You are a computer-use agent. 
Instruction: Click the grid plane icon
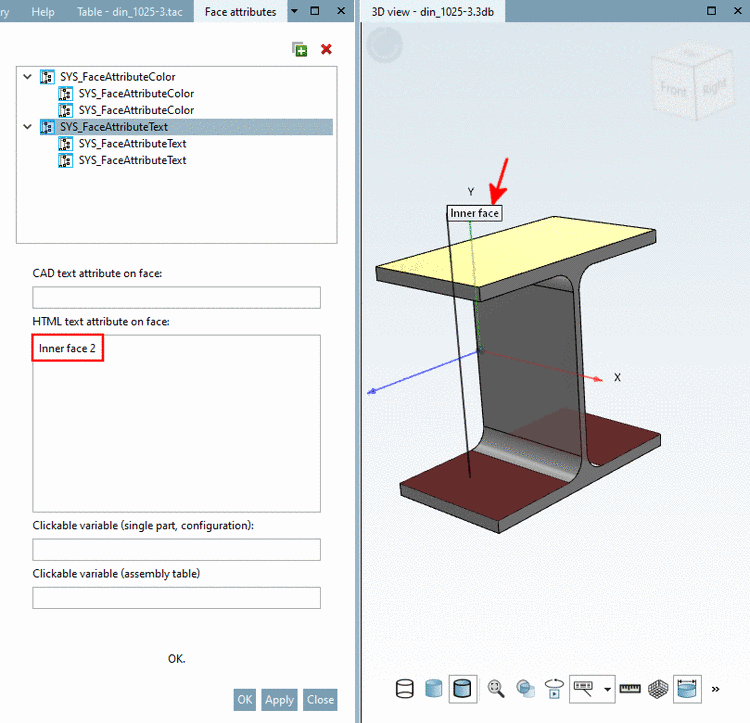(x=658, y=689)
